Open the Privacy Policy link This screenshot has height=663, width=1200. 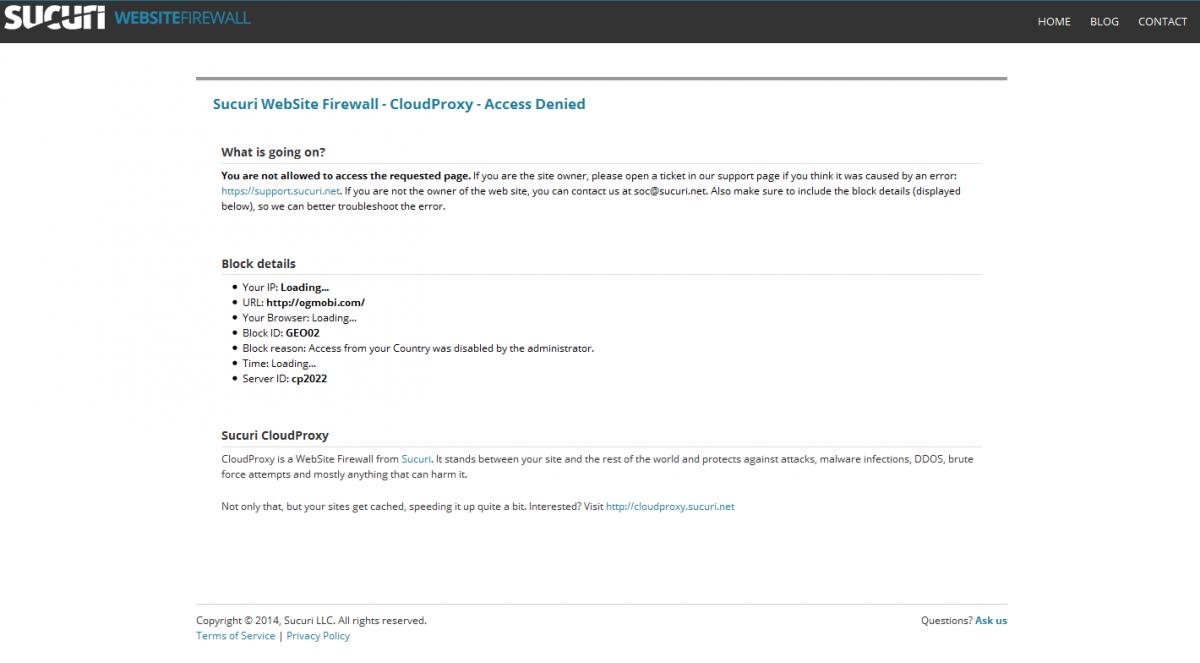(318, 636)
